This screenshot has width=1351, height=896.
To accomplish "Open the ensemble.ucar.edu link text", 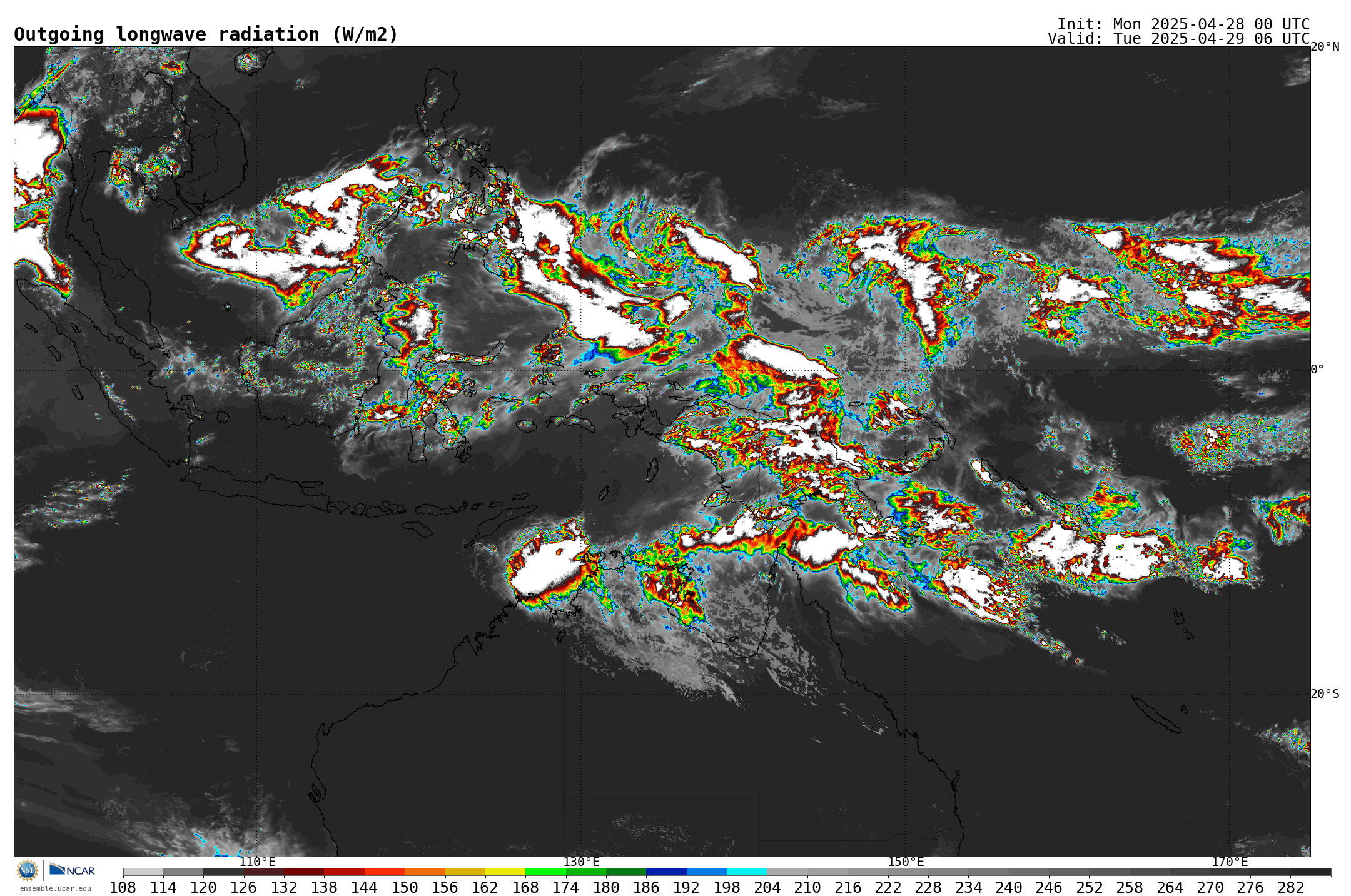I will point(56,888).
